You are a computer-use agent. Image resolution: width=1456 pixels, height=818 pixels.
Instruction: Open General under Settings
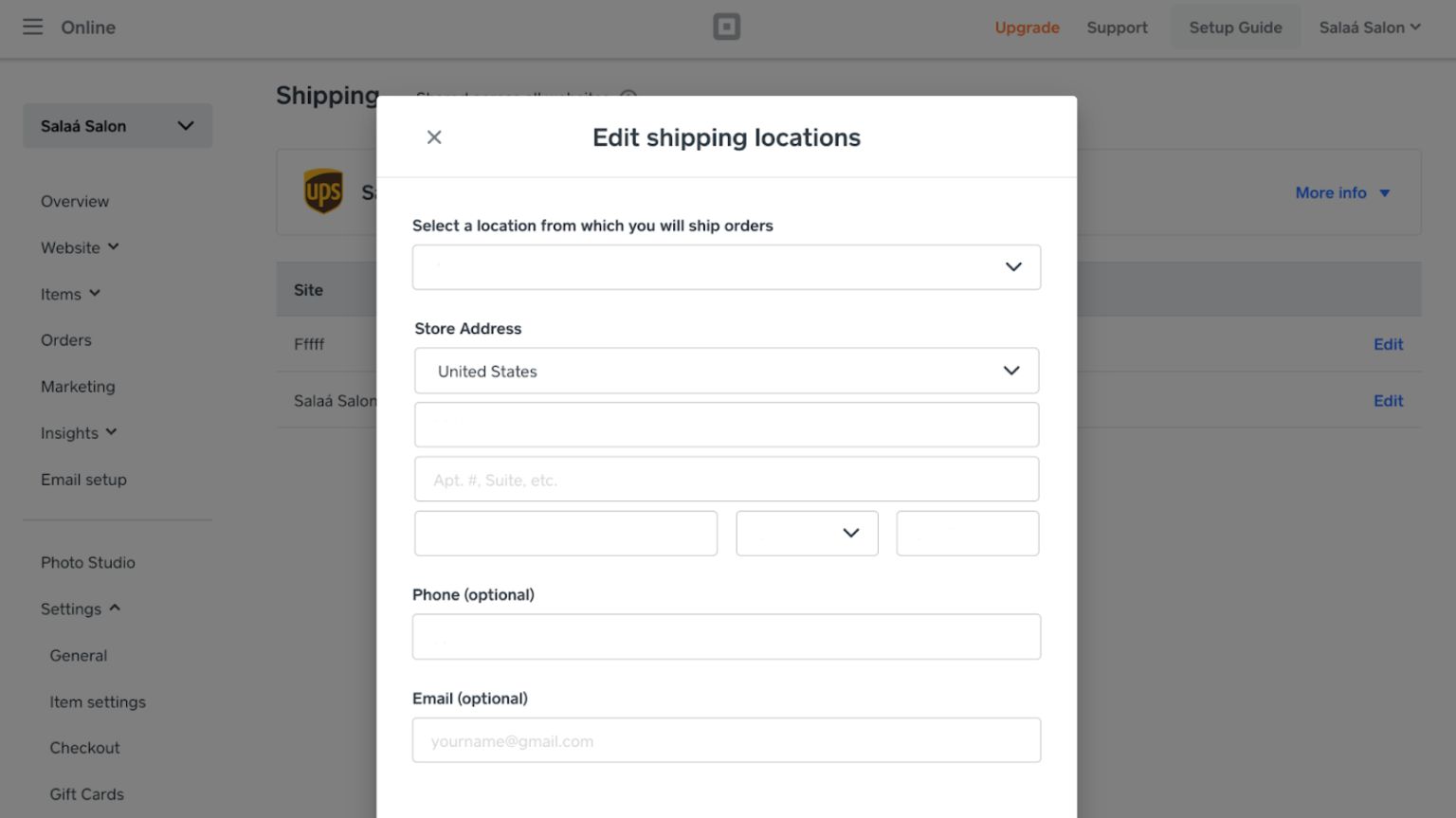point(78,655)
